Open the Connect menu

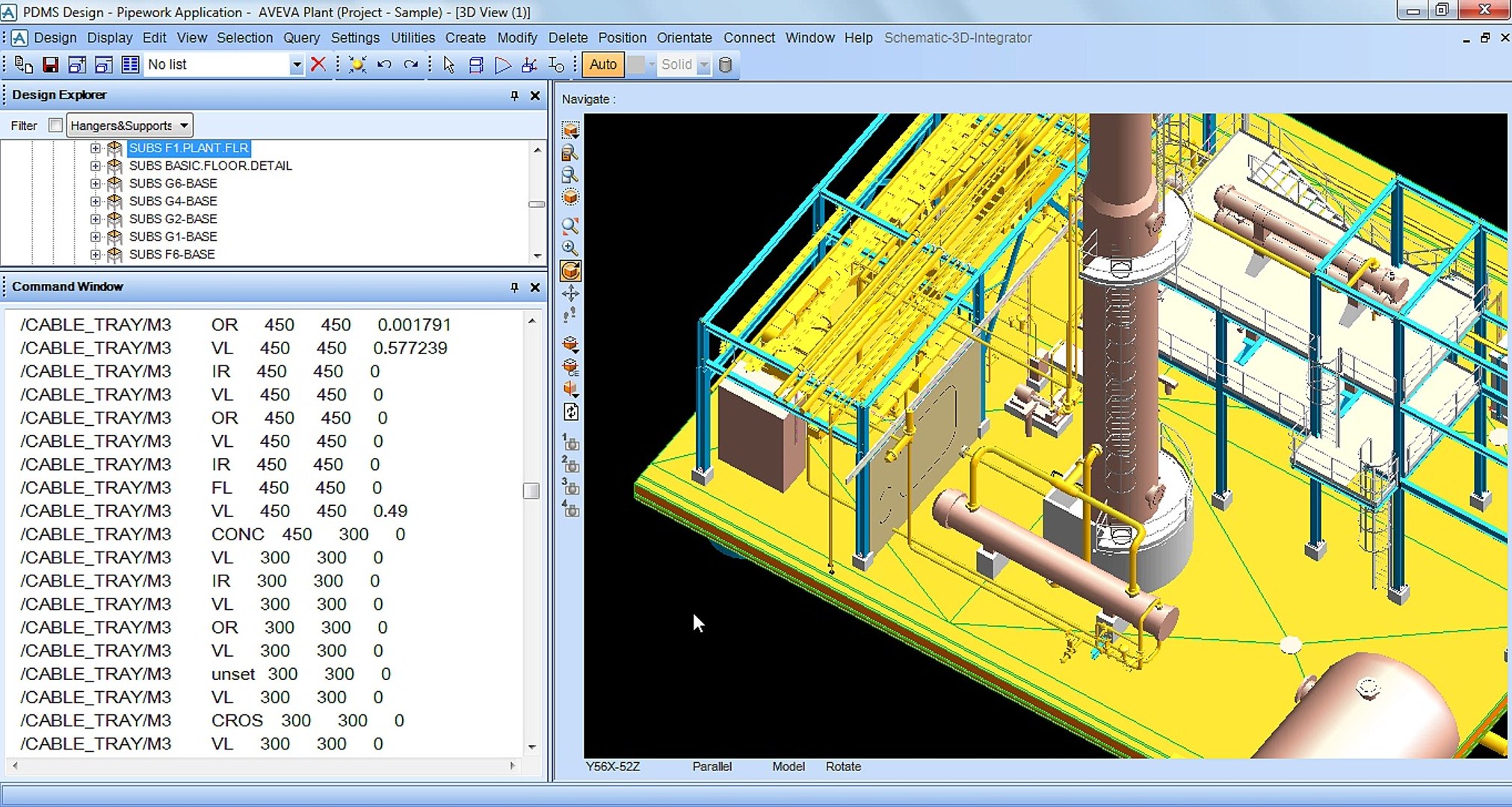click(x=749, y=38)
